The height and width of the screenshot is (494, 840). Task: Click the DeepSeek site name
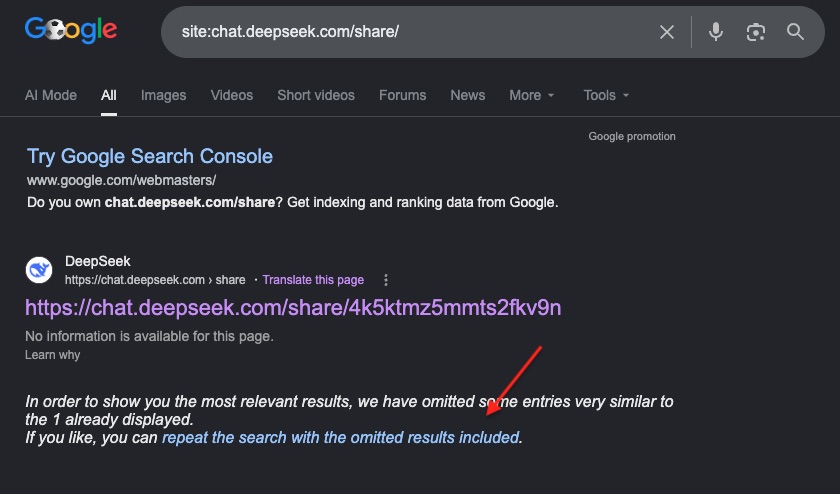[x=98, y=261]
